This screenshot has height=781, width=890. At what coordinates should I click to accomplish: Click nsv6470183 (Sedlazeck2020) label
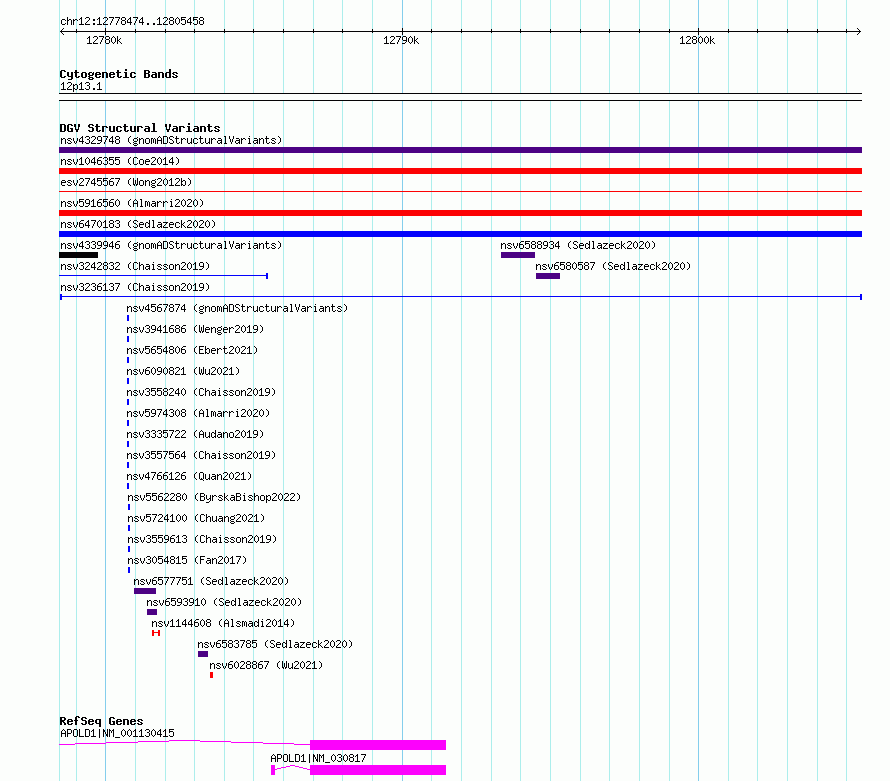click(138, 224)
